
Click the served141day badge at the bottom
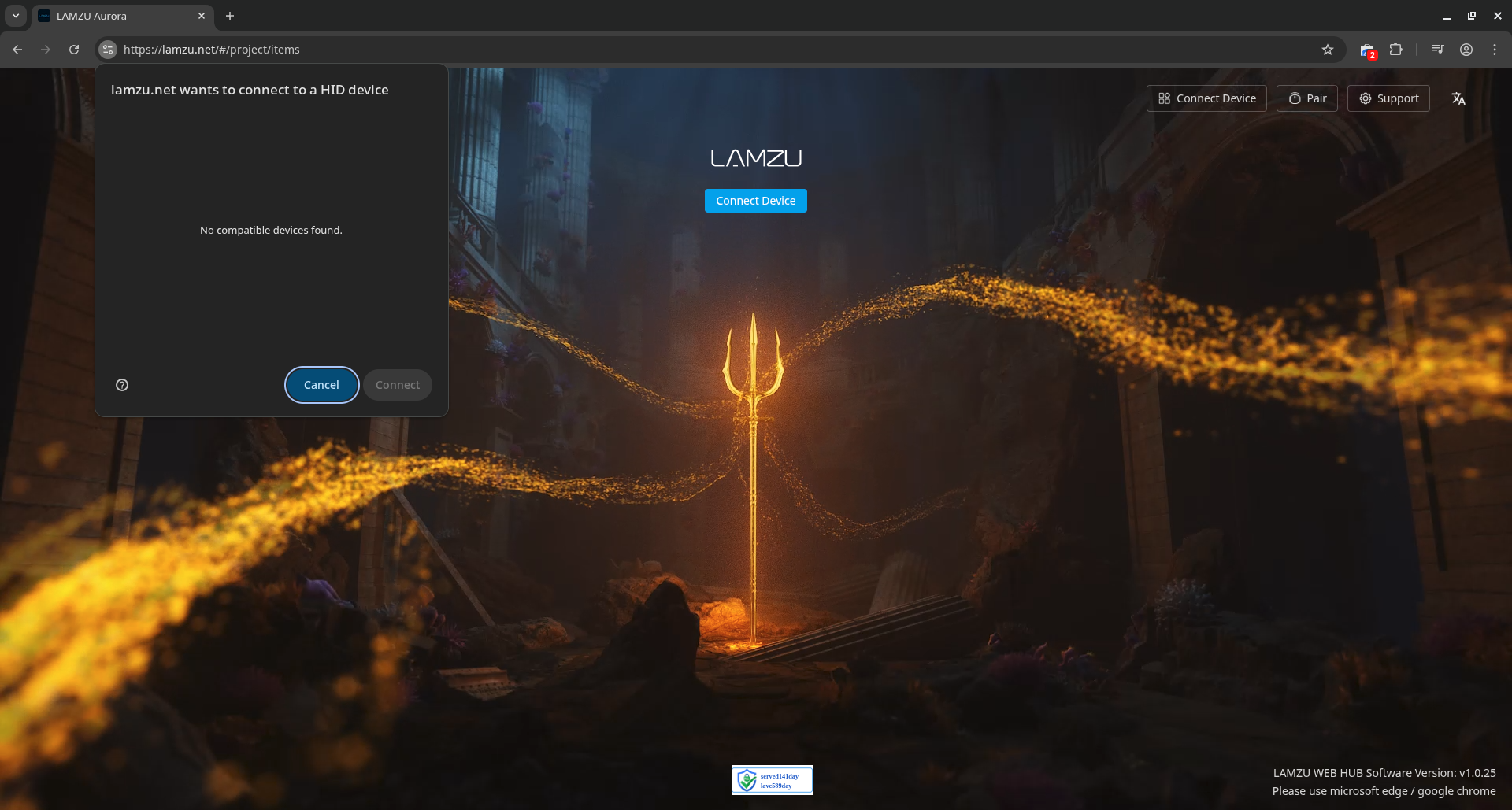click(772, 780)
